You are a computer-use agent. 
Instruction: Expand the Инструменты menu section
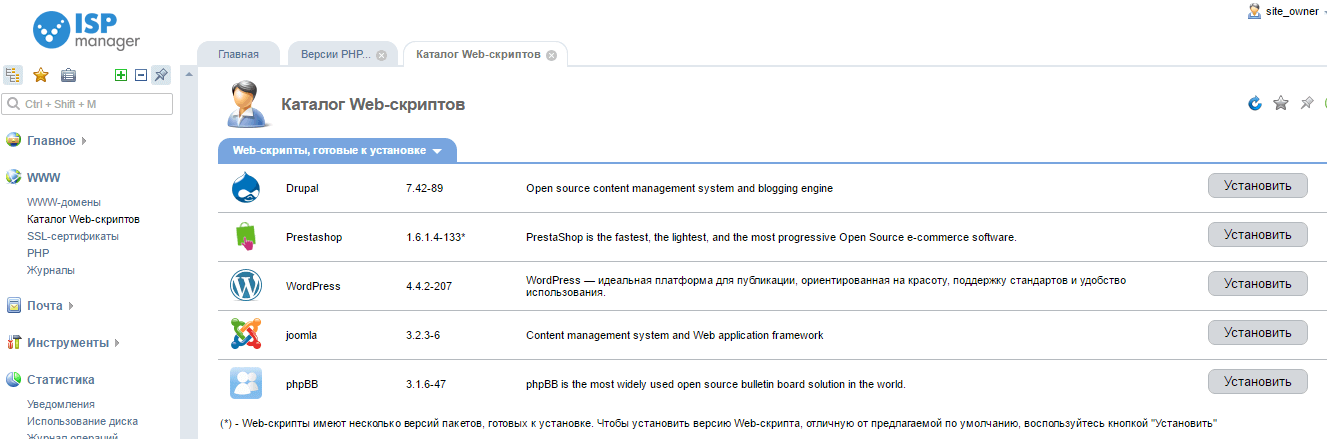73,343
